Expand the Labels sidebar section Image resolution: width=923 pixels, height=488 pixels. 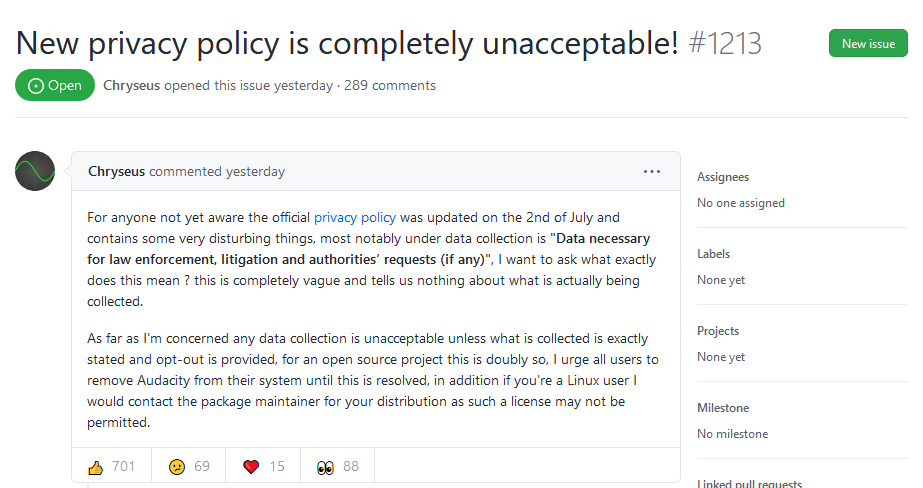713,254
